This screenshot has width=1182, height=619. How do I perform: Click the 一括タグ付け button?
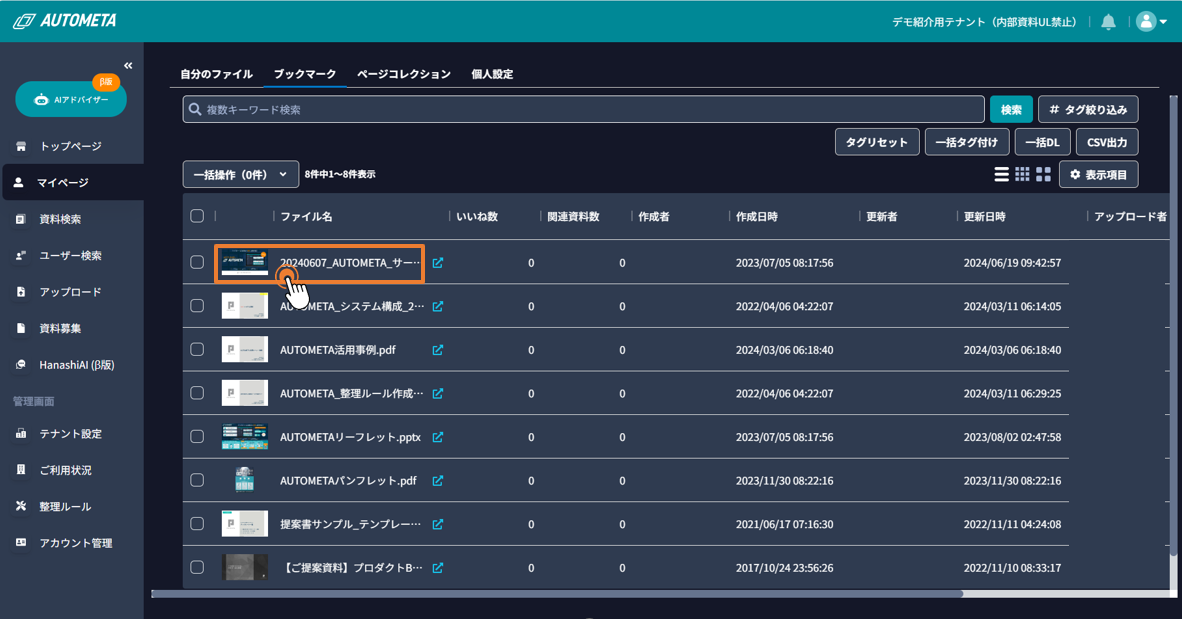(966, 142)
